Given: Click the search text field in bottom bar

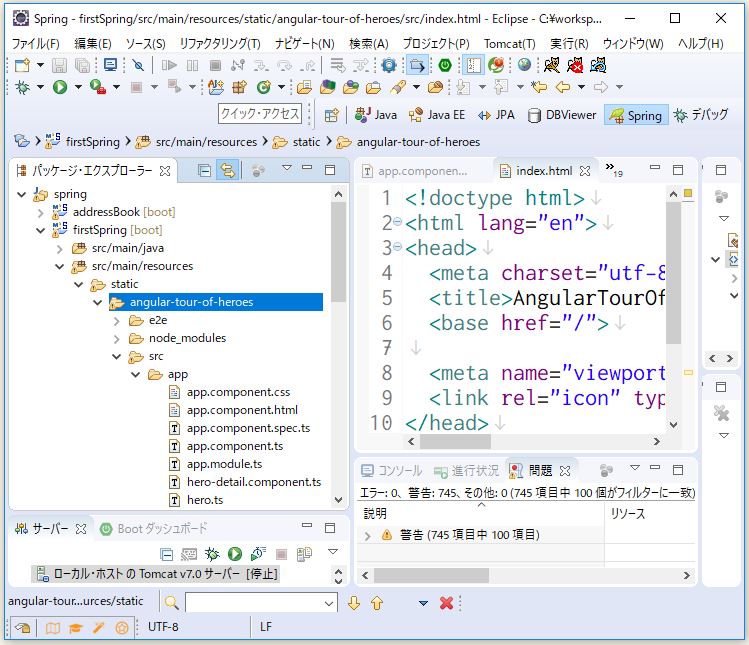Looking at the screenshot, I should pos(255,603).
